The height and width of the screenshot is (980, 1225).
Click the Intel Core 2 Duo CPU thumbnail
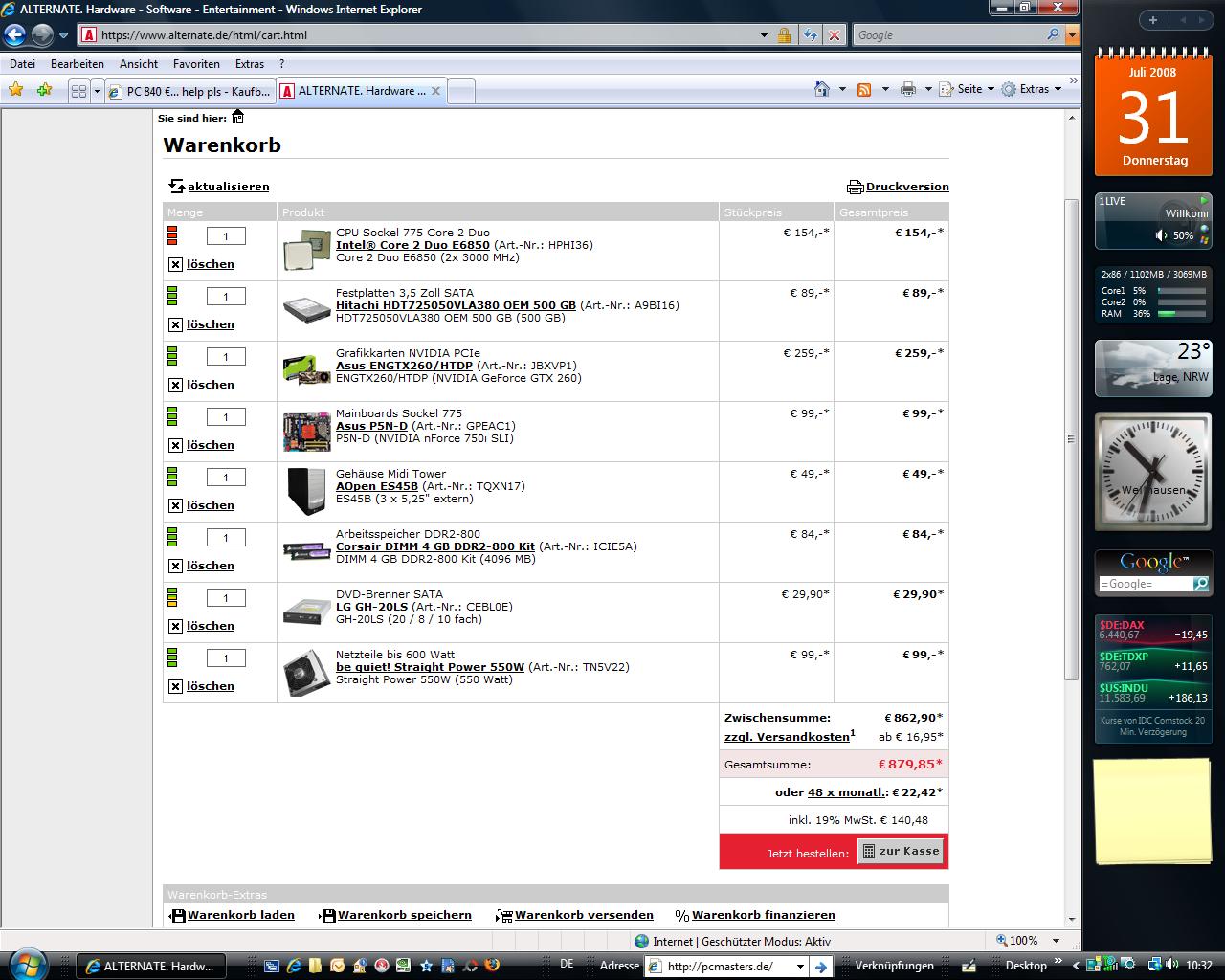(307, 250)
